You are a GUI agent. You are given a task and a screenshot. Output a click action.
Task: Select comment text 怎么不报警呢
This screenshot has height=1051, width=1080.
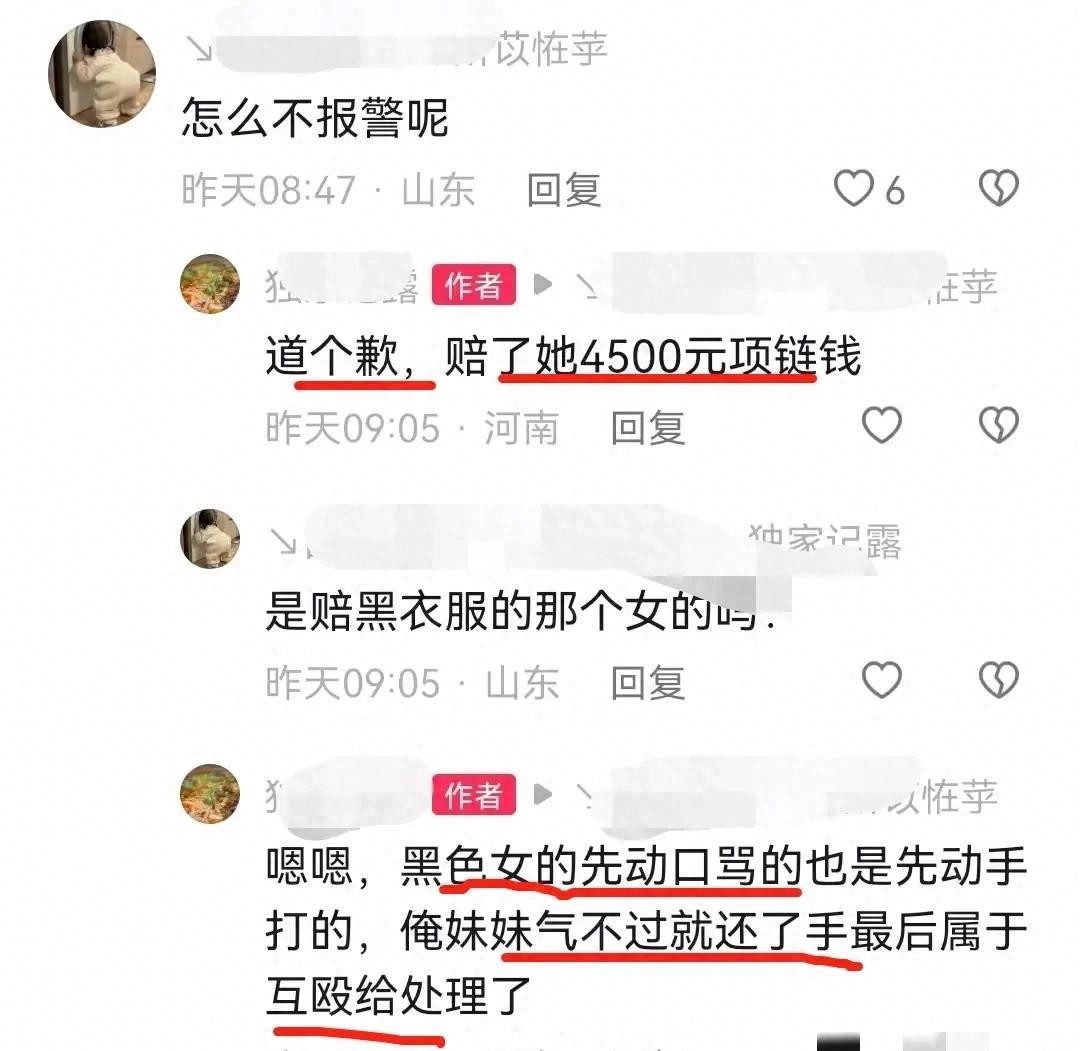(315, 118)
